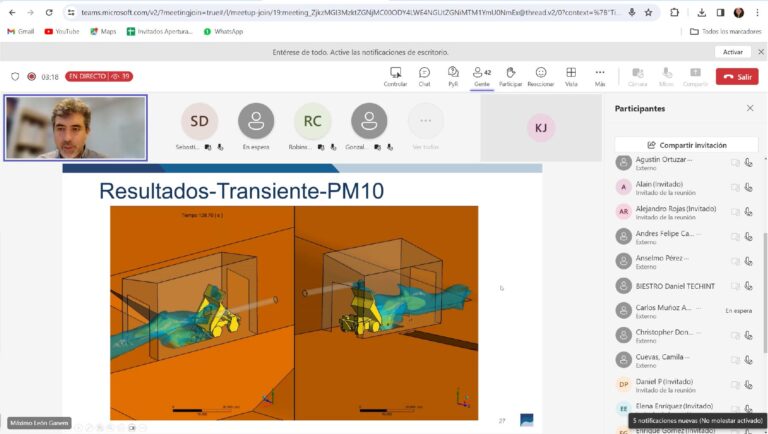Click Activar notifications button
This screenshot has width=768, height=434.
[x=733, y=52]
